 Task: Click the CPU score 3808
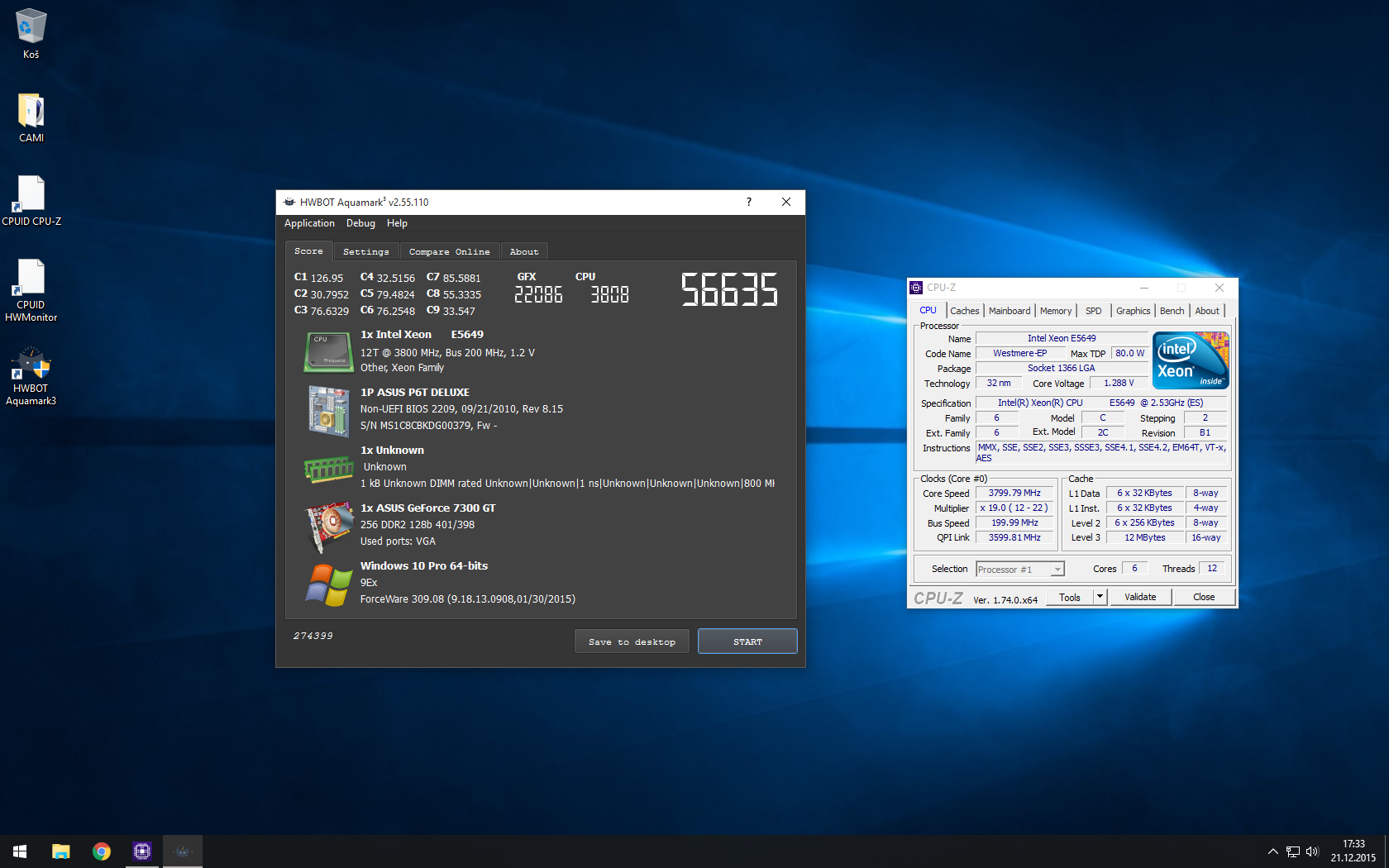click(609, 294)
